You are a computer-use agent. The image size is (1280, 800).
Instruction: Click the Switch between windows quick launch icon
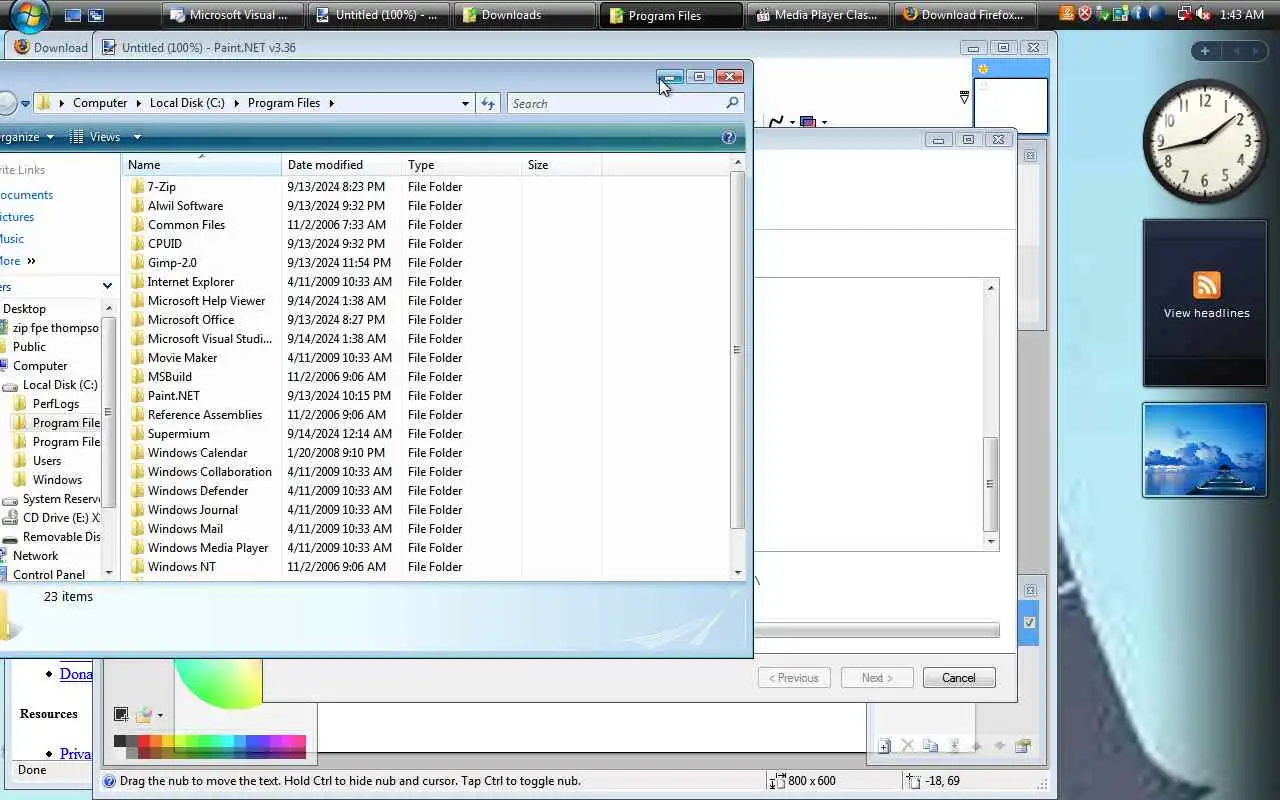[x=96, y=15]
